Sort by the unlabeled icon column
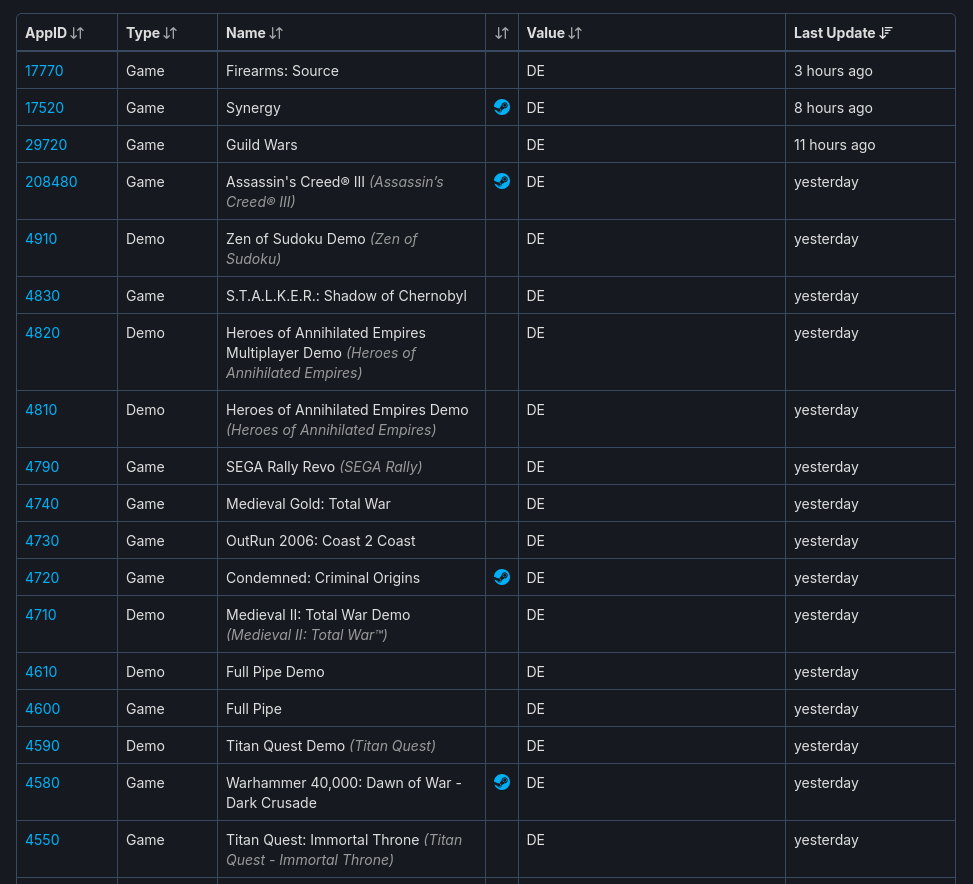Screen dimensions: 973x884 click(501, 33)
